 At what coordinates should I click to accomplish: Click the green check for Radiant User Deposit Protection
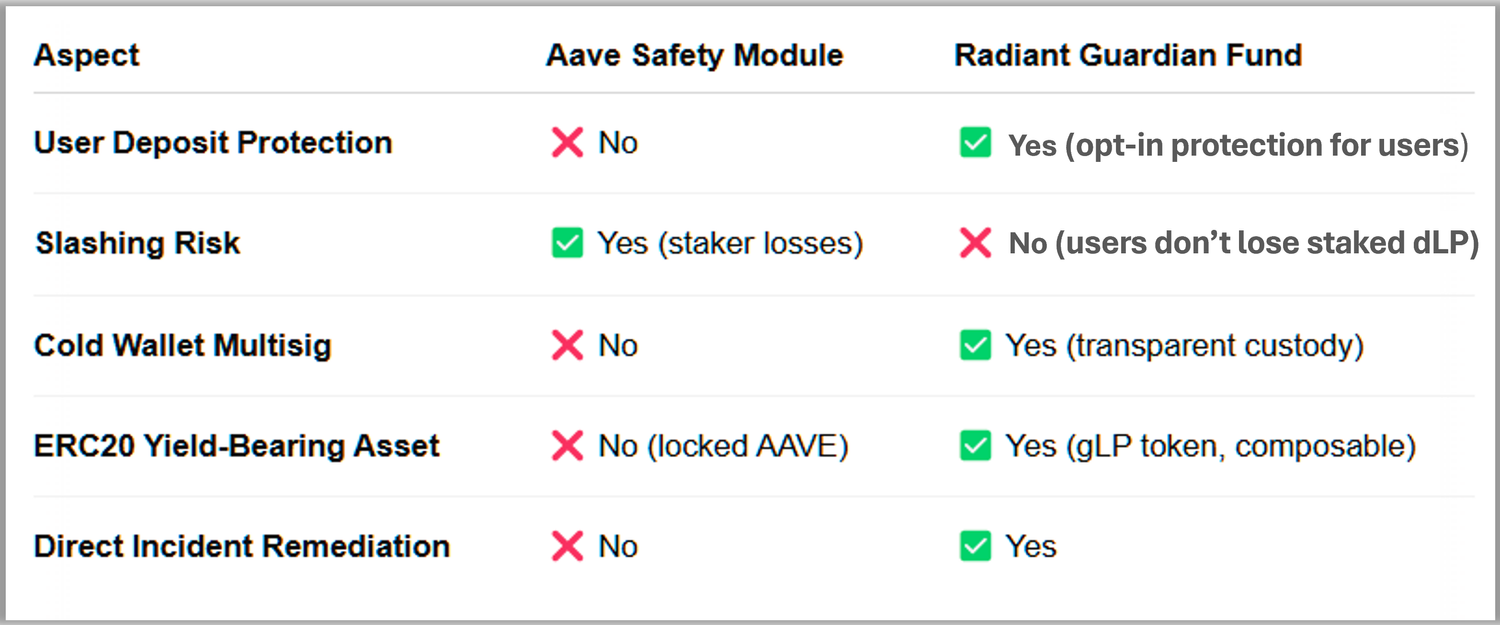(975, 145)
